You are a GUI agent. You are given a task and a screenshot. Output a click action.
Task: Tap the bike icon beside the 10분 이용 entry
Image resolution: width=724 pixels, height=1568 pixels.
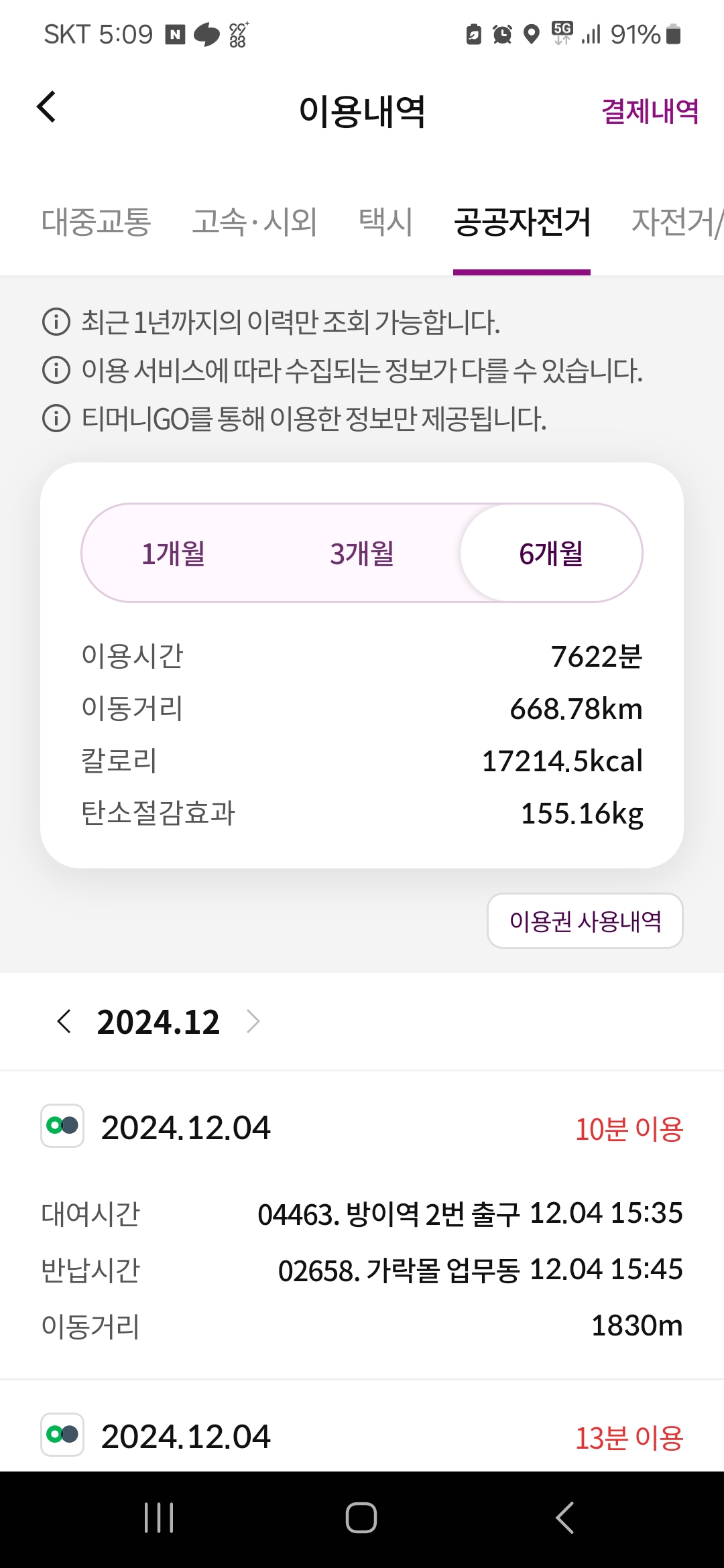pyautogui.click(x=62, y=1126)
